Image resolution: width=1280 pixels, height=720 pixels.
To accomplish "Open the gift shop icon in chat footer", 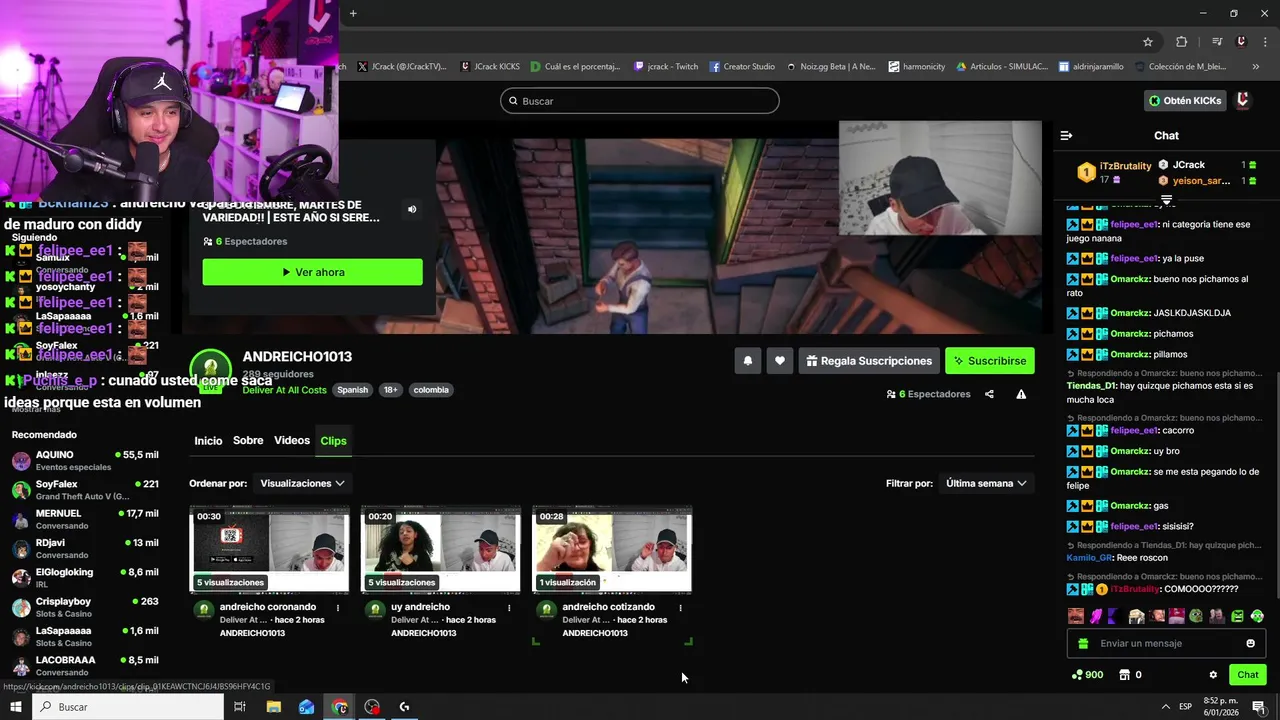I will [1125, 675].
